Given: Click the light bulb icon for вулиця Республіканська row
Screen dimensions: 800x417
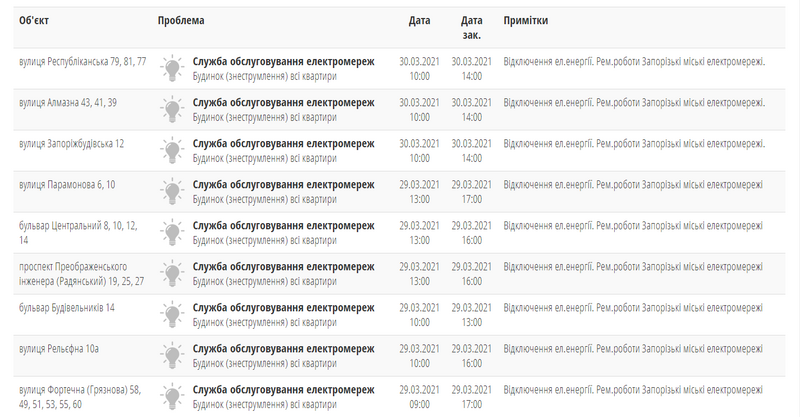Looking at the screenshot, I should [x=173, y=68].
